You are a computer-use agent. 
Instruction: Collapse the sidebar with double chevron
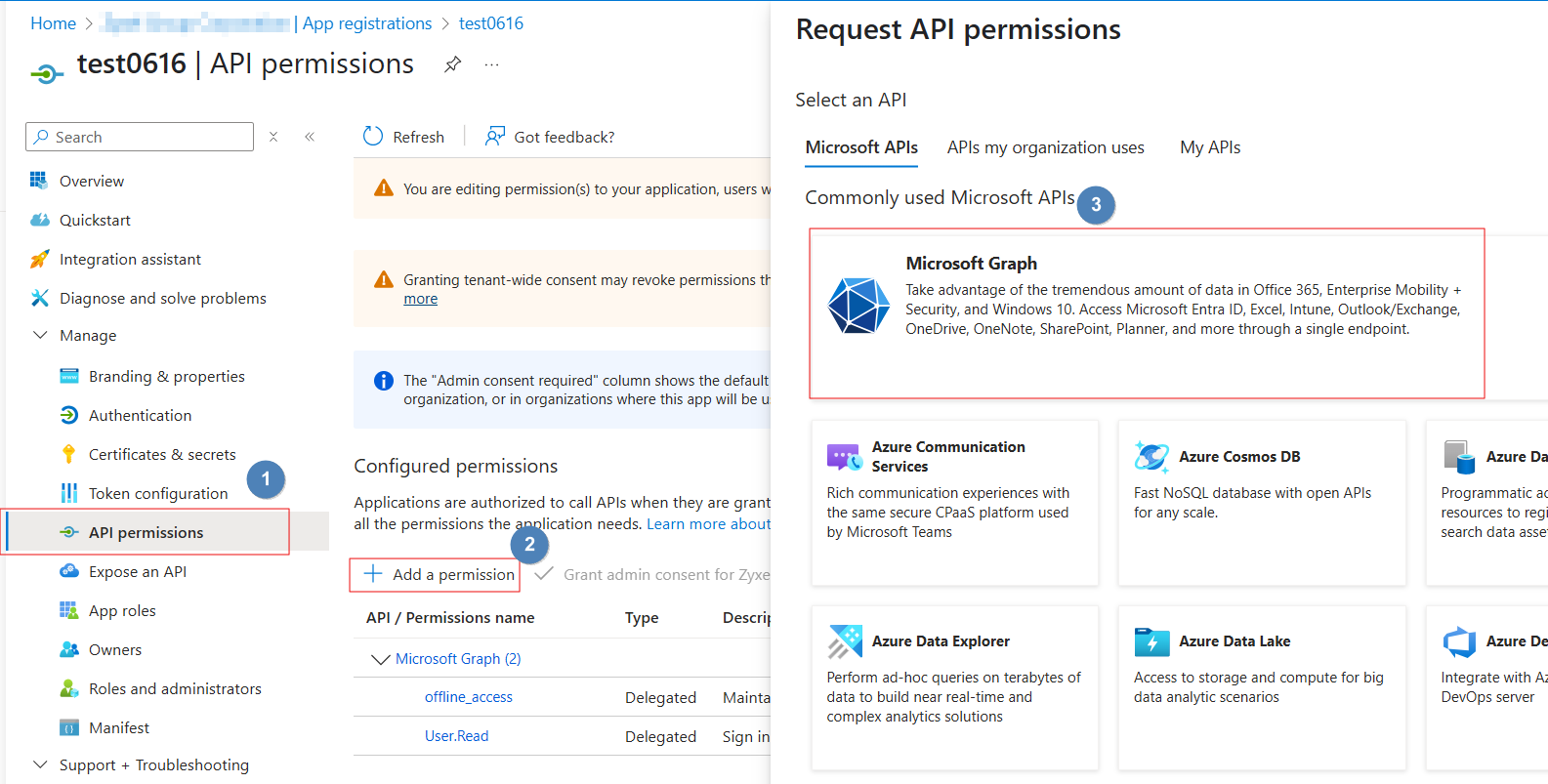click(x=310, y=137)
